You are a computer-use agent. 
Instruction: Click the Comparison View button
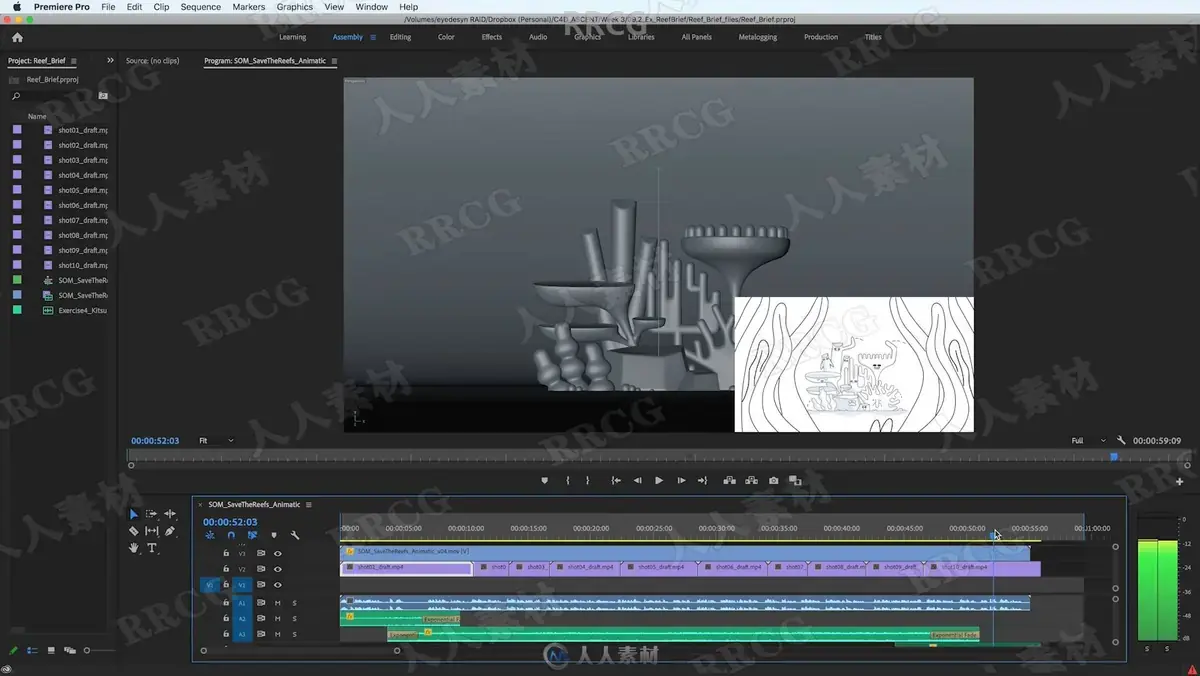(795, 480)
